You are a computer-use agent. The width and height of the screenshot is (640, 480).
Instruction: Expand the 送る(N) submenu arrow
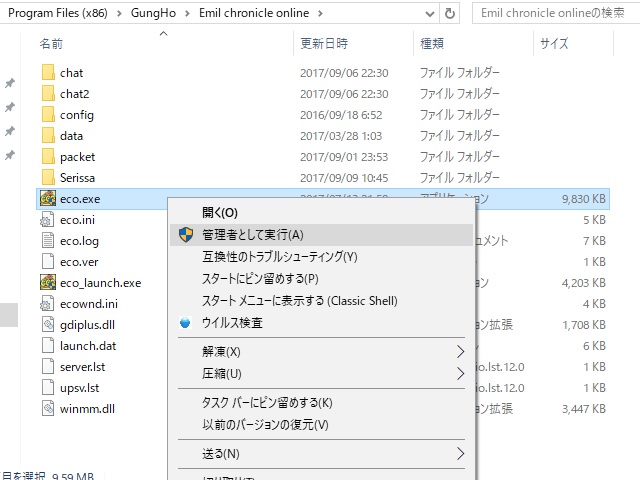pyautogui.click(x=460, y=453)
